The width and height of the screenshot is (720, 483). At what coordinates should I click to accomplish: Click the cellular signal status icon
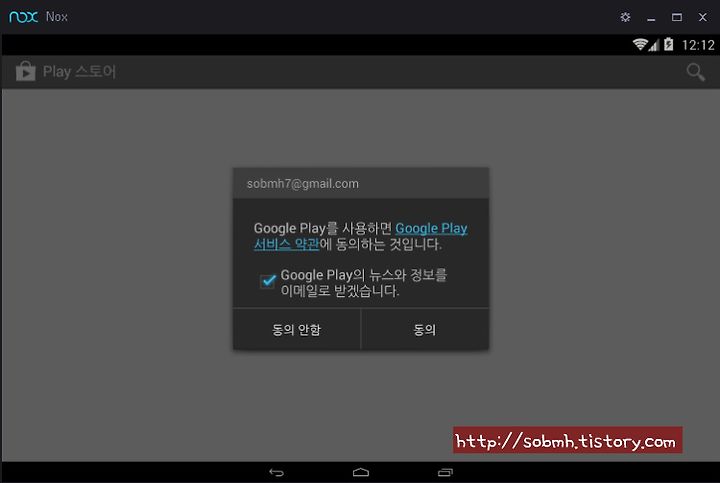click(654, 45)
